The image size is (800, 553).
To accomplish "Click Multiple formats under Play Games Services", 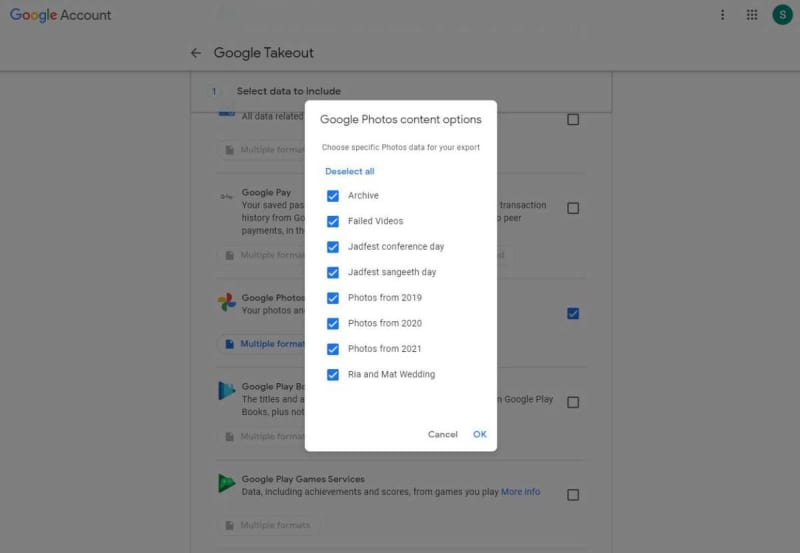I will coord(268,525).
